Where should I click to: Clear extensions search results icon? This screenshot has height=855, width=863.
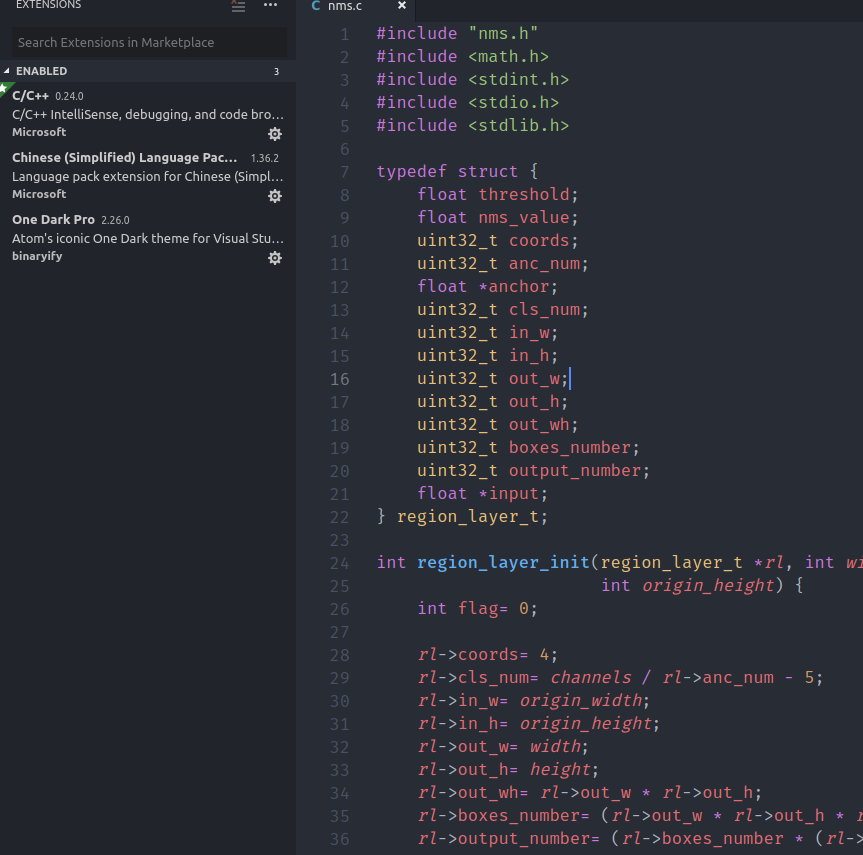pyautogui.click(x=238, y=6)
